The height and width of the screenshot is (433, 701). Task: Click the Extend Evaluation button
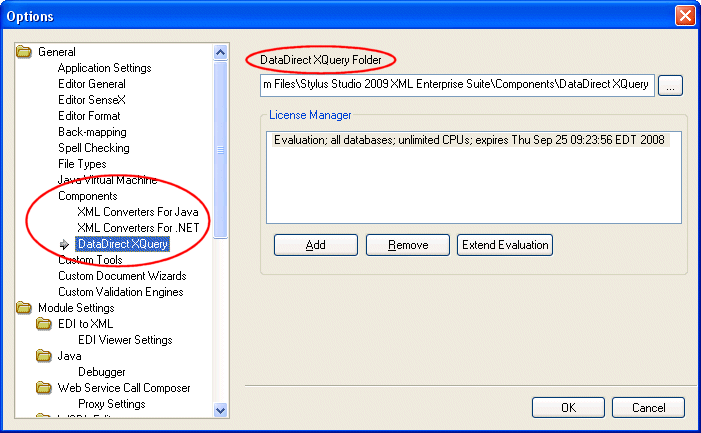[504, 245]
